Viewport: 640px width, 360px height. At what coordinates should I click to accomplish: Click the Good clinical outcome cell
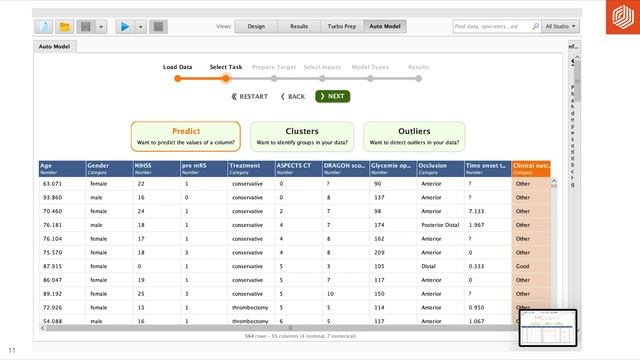coord(522,266)
